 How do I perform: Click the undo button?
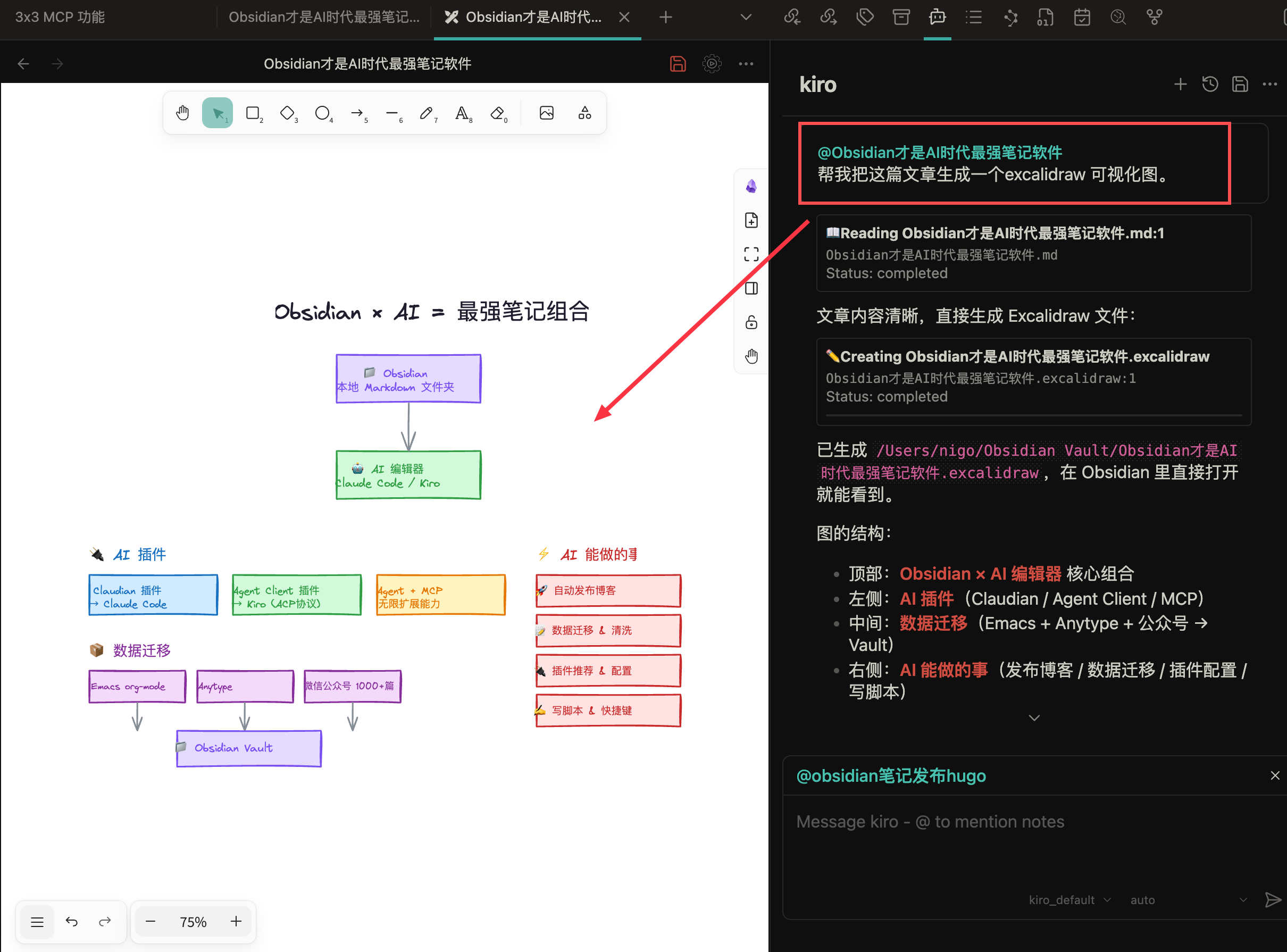[71, 922]
